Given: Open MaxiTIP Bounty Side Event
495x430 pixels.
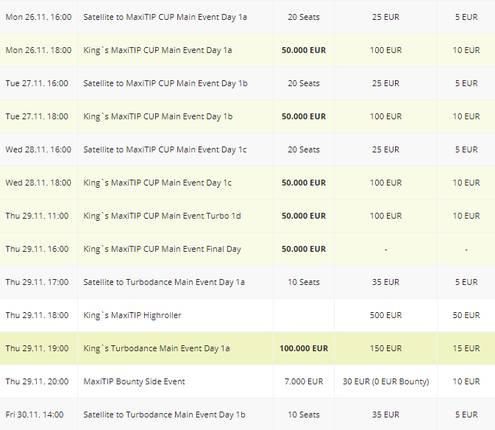Looking at the screenshot, I should (x=134, y=381).
